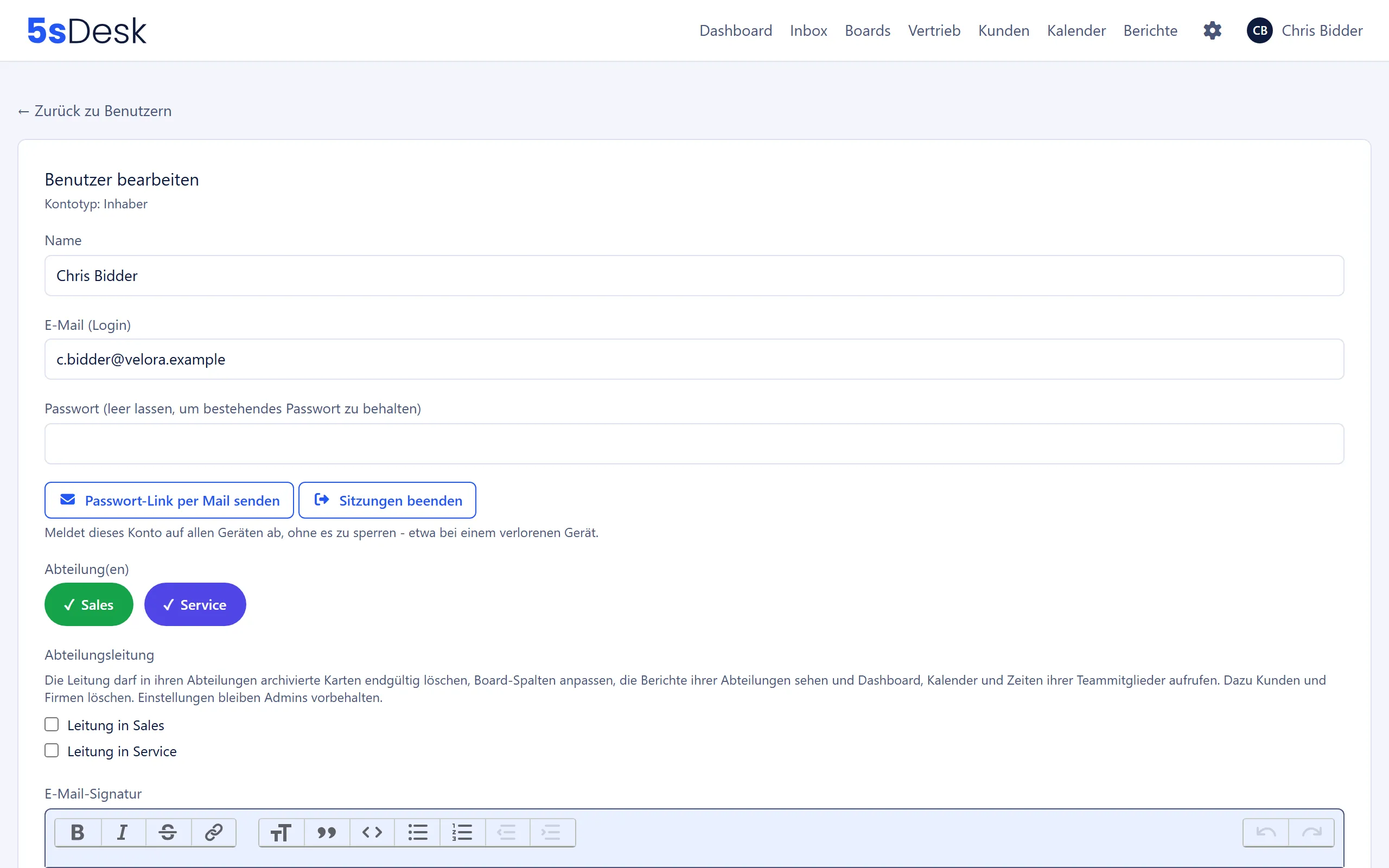Insert a code block
1389x868 pixels.
[x=372, y=832]
